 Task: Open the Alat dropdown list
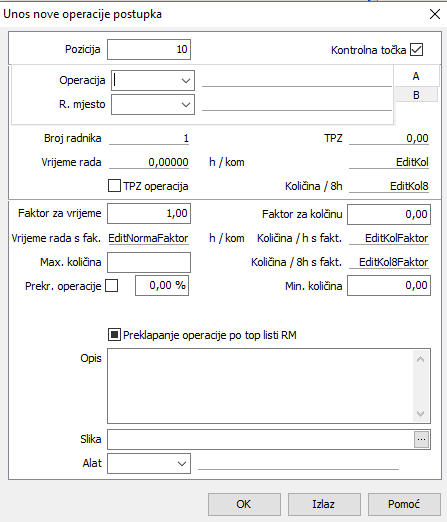click(x=182, y=463)
